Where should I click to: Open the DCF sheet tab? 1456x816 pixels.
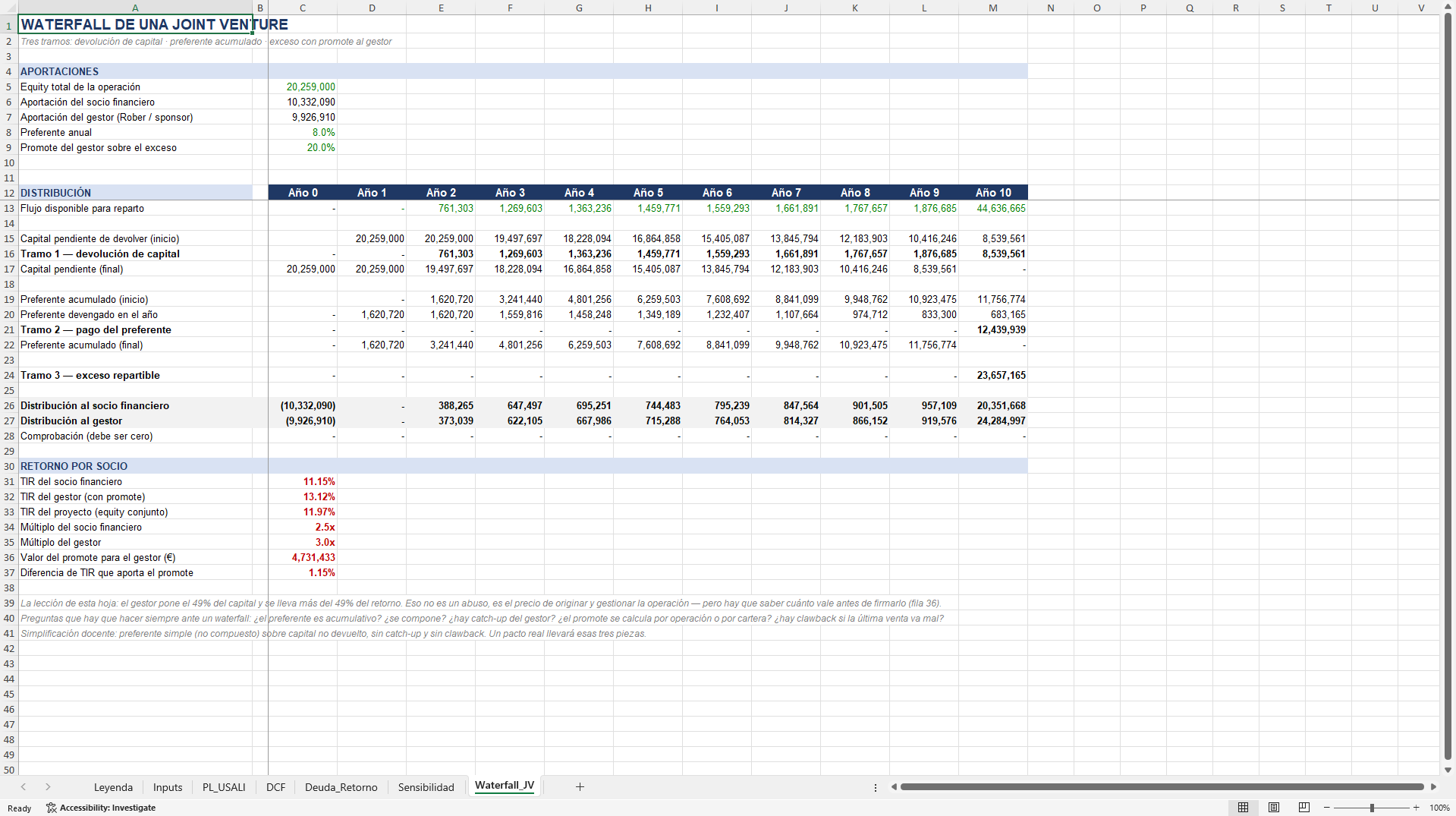point(275,787)
